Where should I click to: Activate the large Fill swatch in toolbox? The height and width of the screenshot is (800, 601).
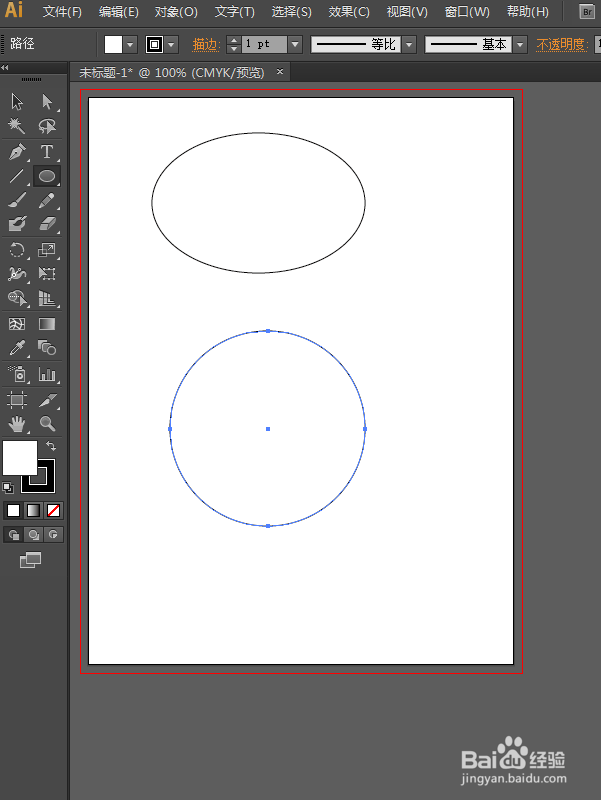20,458
